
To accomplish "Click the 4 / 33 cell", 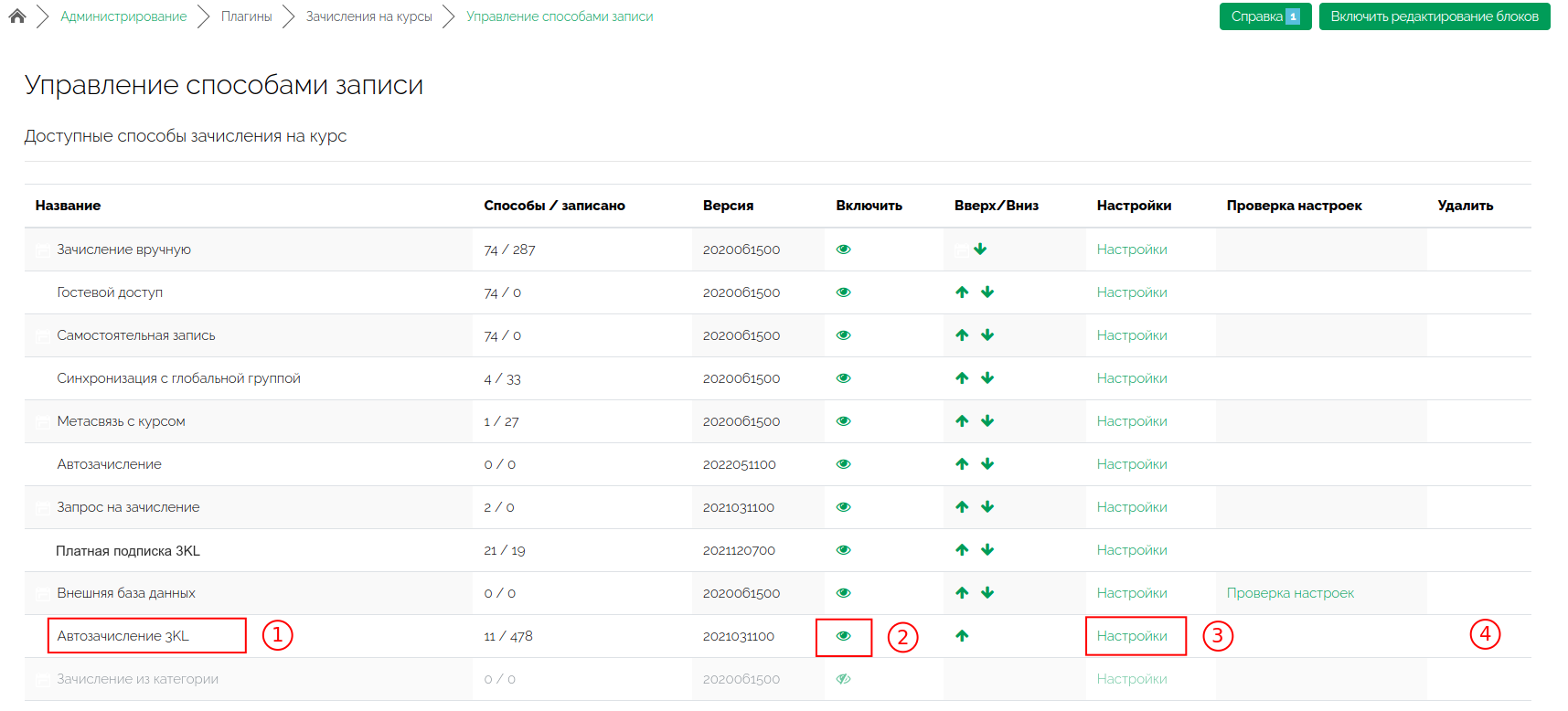I will [x=502, y=378].
